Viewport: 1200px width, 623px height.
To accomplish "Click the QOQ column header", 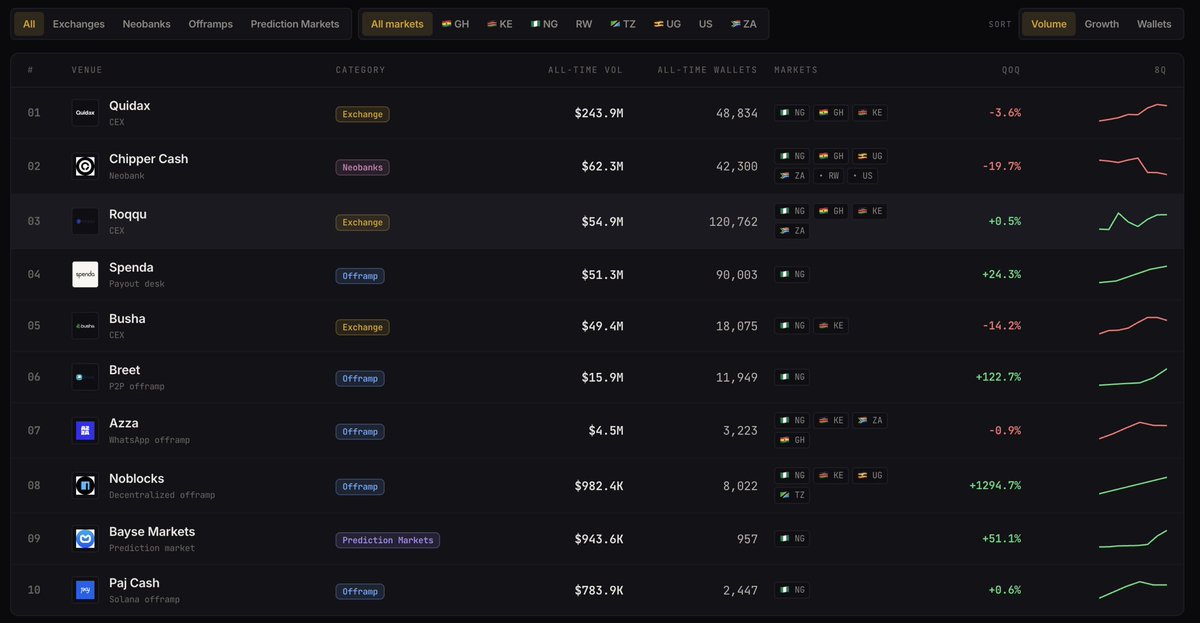I will coord(1011,70).
